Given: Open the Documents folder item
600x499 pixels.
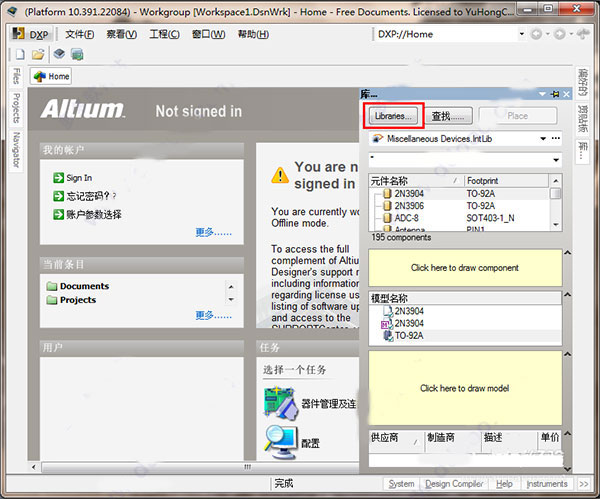Looking at the screenshot, I should coord(84,286).
